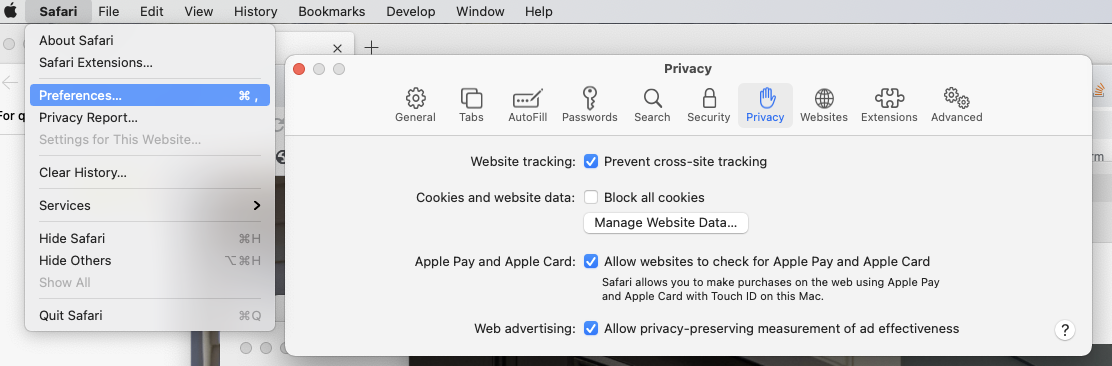Click the help question mark button
Viewport: 1112px width, 366px height.
click(1064, 330)
